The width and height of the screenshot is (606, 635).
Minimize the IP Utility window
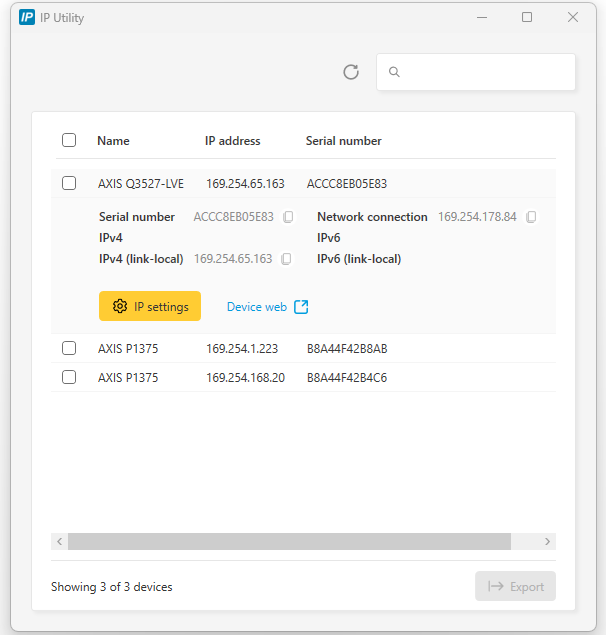[x=482, y=17]
